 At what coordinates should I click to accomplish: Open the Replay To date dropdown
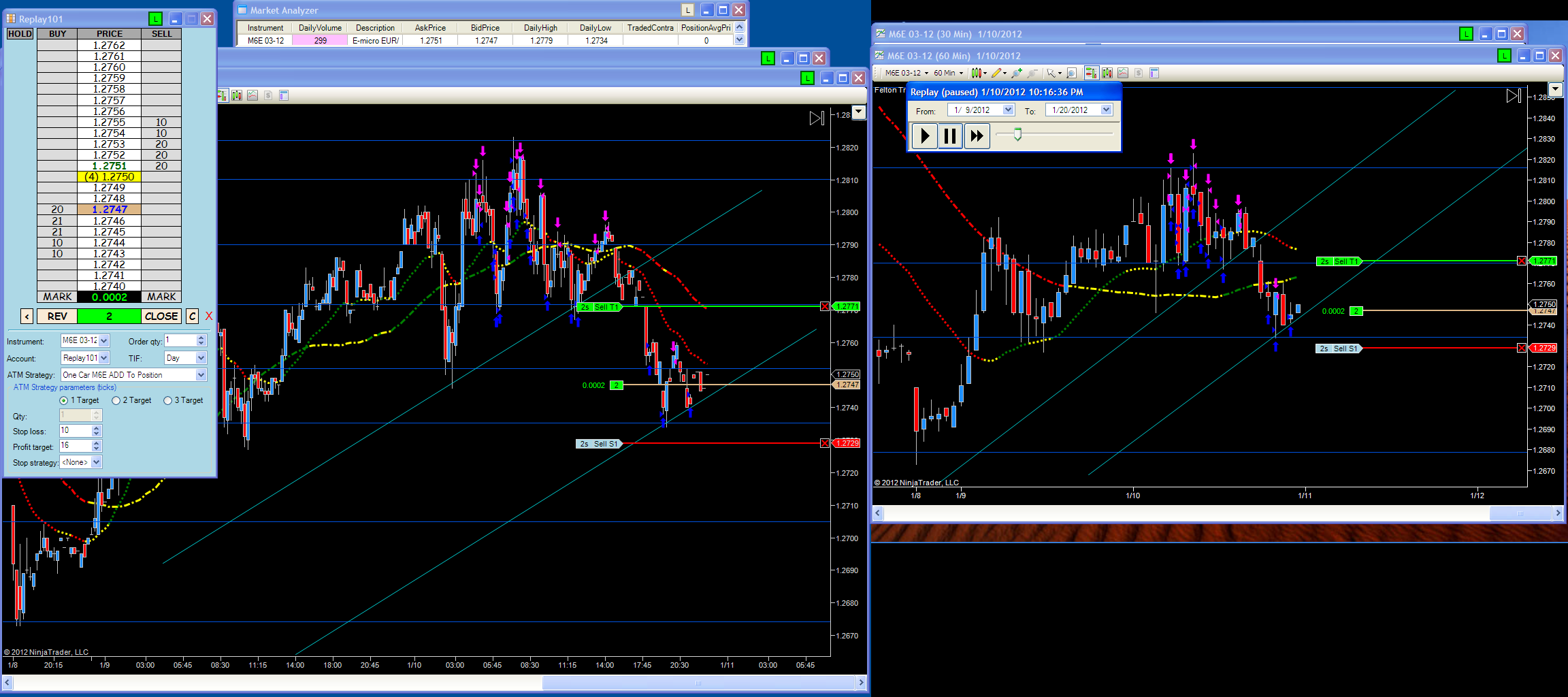click(x=1106, y=110)
